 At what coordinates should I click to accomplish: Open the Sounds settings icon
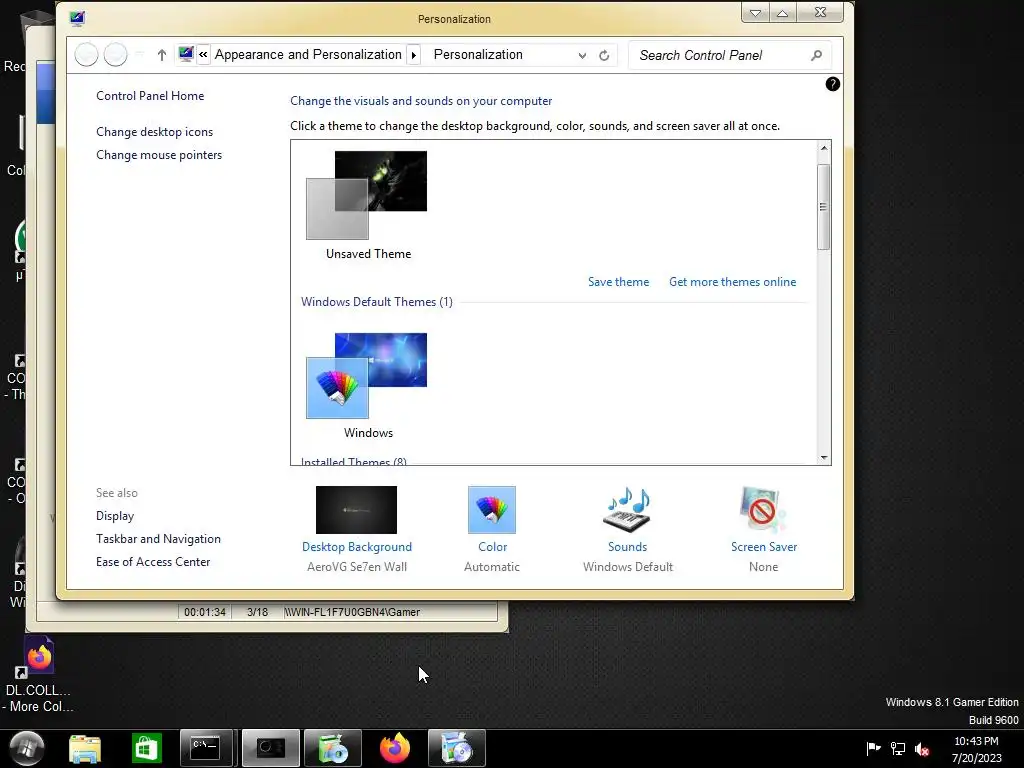(x=627, y=509)
